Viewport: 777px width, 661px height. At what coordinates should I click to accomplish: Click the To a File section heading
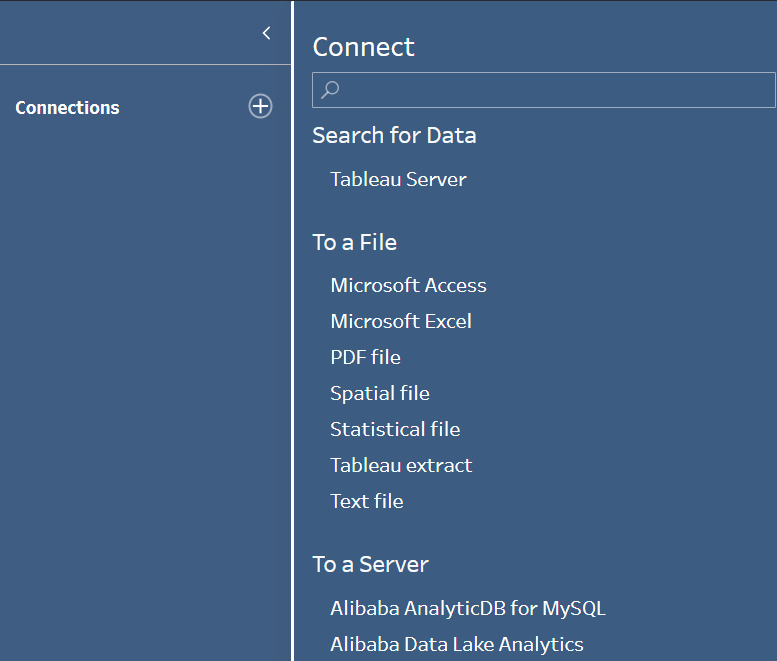355,242
